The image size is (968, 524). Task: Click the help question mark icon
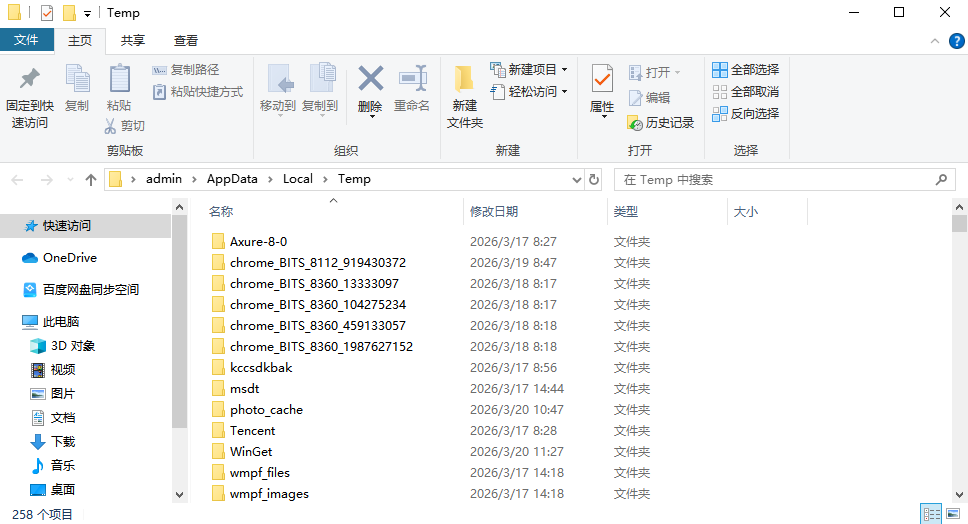tap(955, 40)
